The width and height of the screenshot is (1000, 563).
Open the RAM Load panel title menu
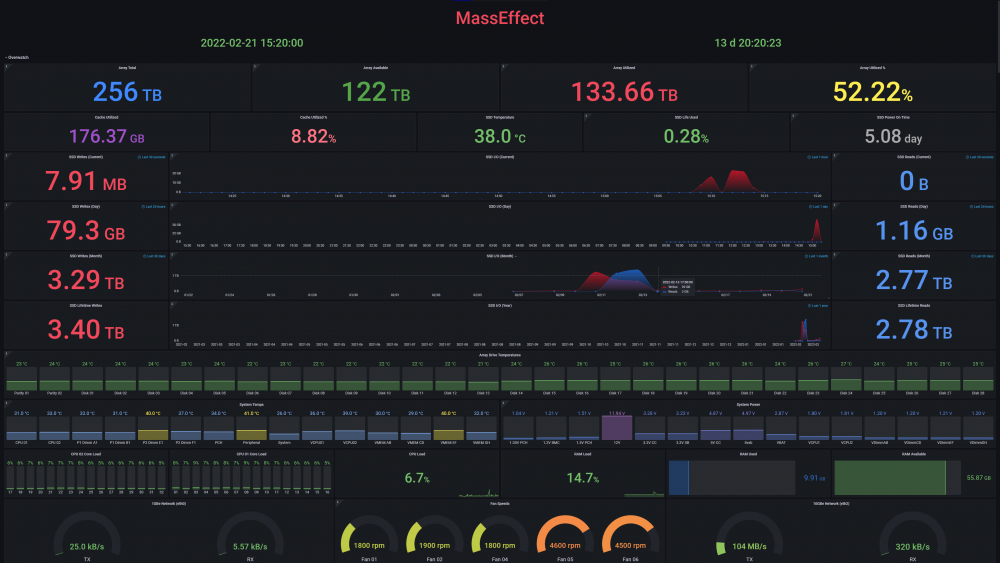pos(582,455)
